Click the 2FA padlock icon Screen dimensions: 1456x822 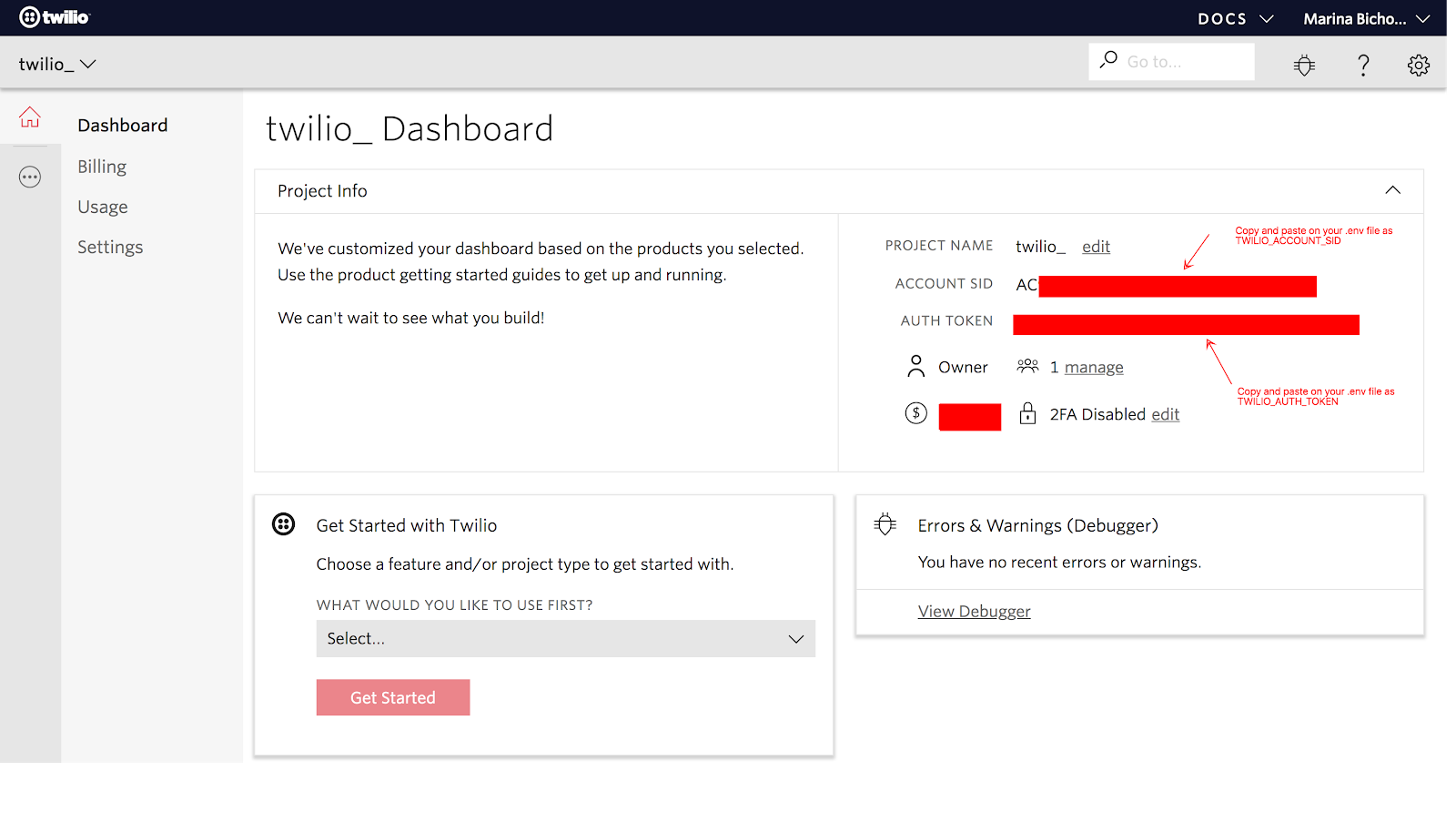(x=1027, y=413)
